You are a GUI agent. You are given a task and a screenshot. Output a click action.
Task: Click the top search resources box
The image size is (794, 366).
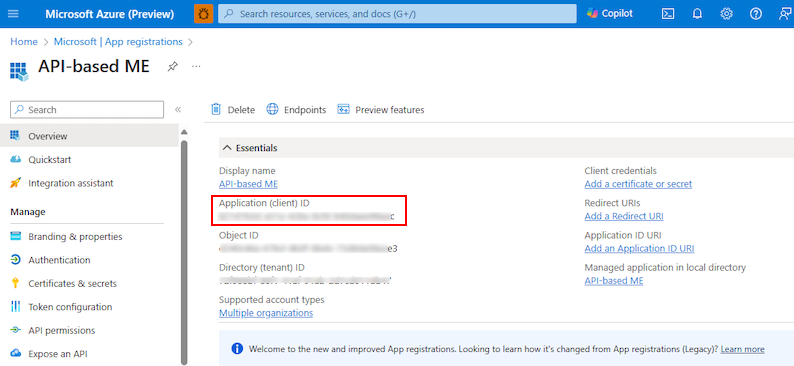click(x=397, y=14)
